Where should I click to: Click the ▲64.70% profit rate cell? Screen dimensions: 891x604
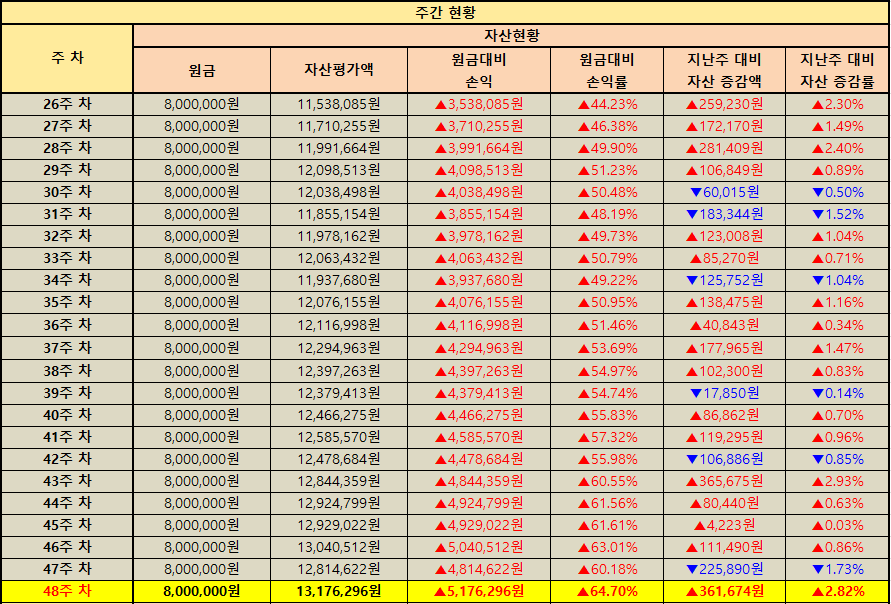608,592
